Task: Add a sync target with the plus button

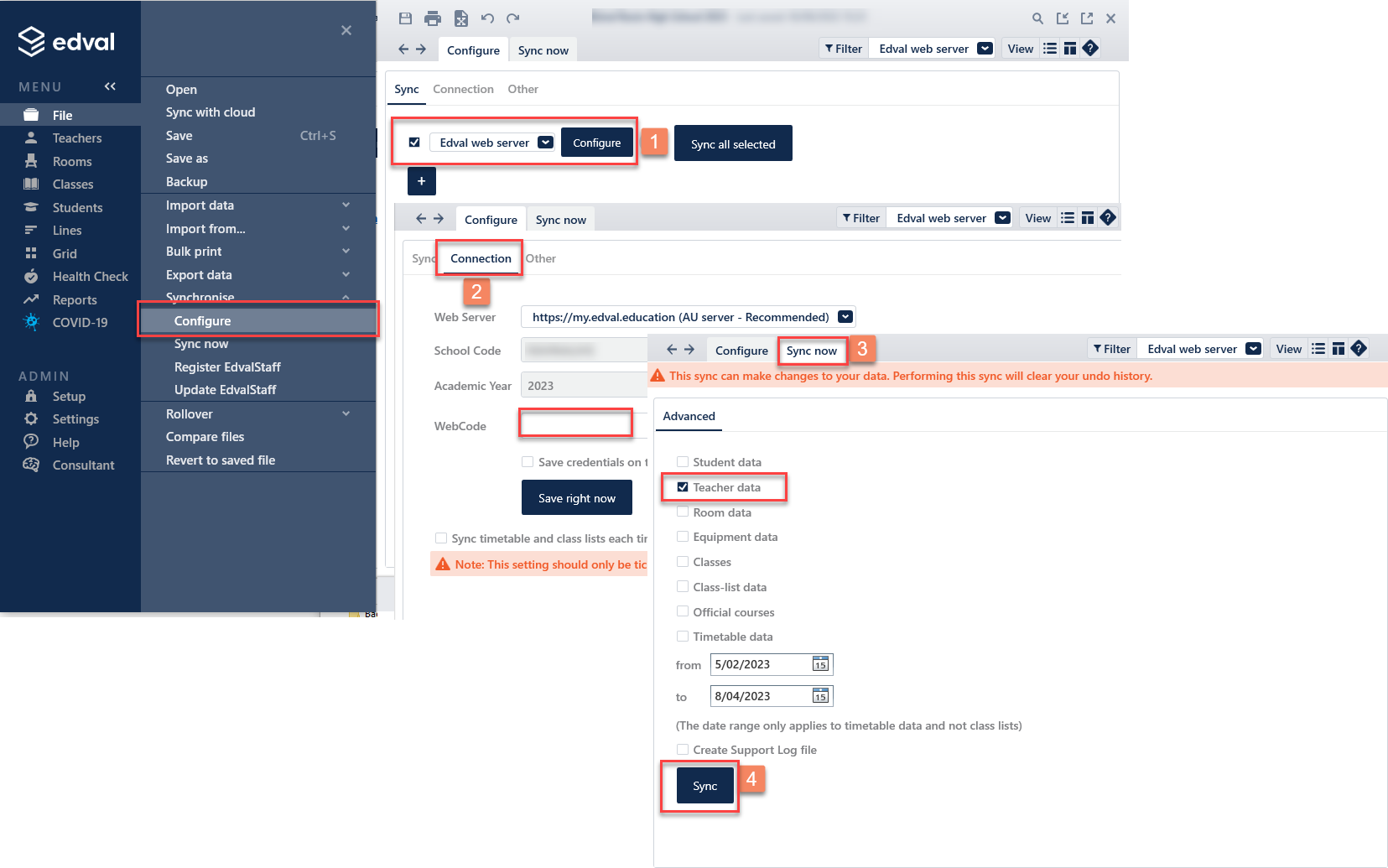Action: pyautogui.click(x=422, y=180)
